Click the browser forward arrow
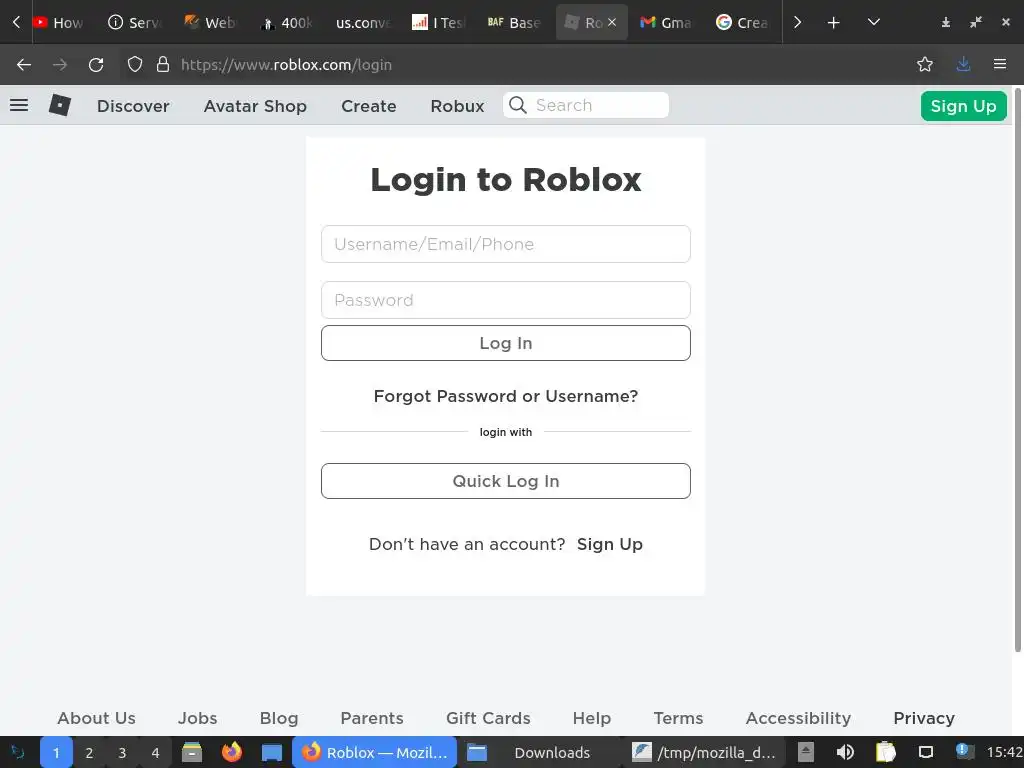Viewport: 1024px width, 768px height. coord(60,65)
